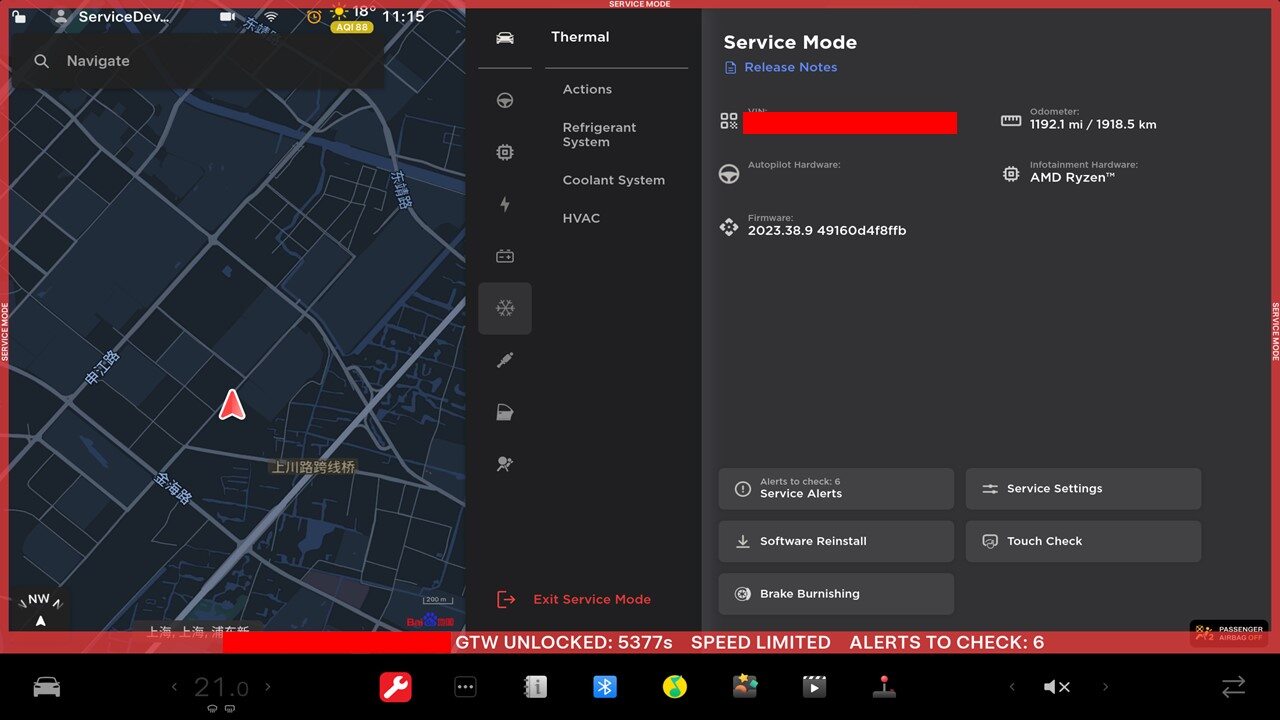Increase cabin temperature with right arrow
Viewport: 1280px width, 720px height.
tap(268, 687)
